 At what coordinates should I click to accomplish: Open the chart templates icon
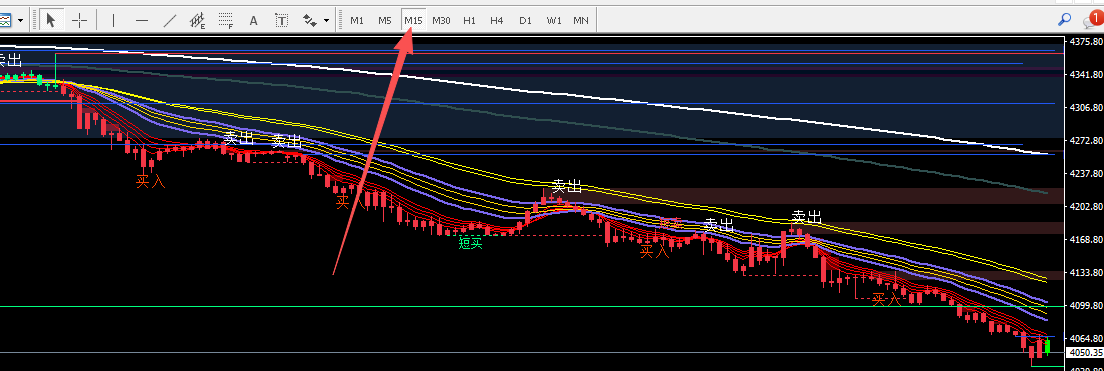(x=6, y=20)
